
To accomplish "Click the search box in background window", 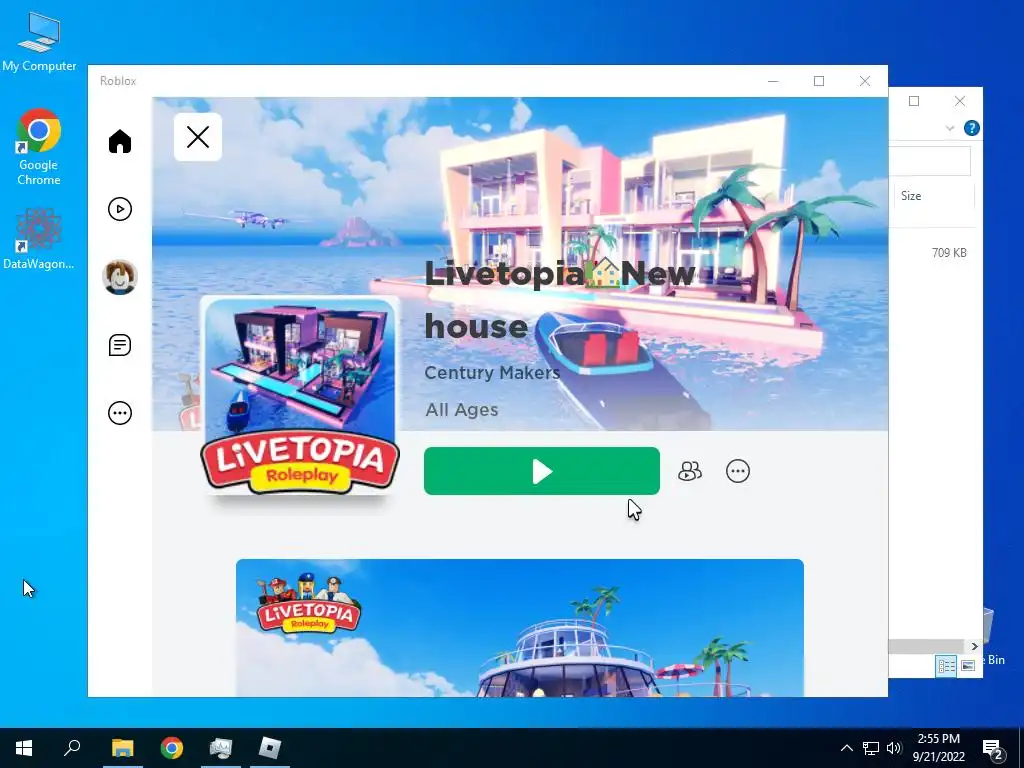I will point(930,161).
